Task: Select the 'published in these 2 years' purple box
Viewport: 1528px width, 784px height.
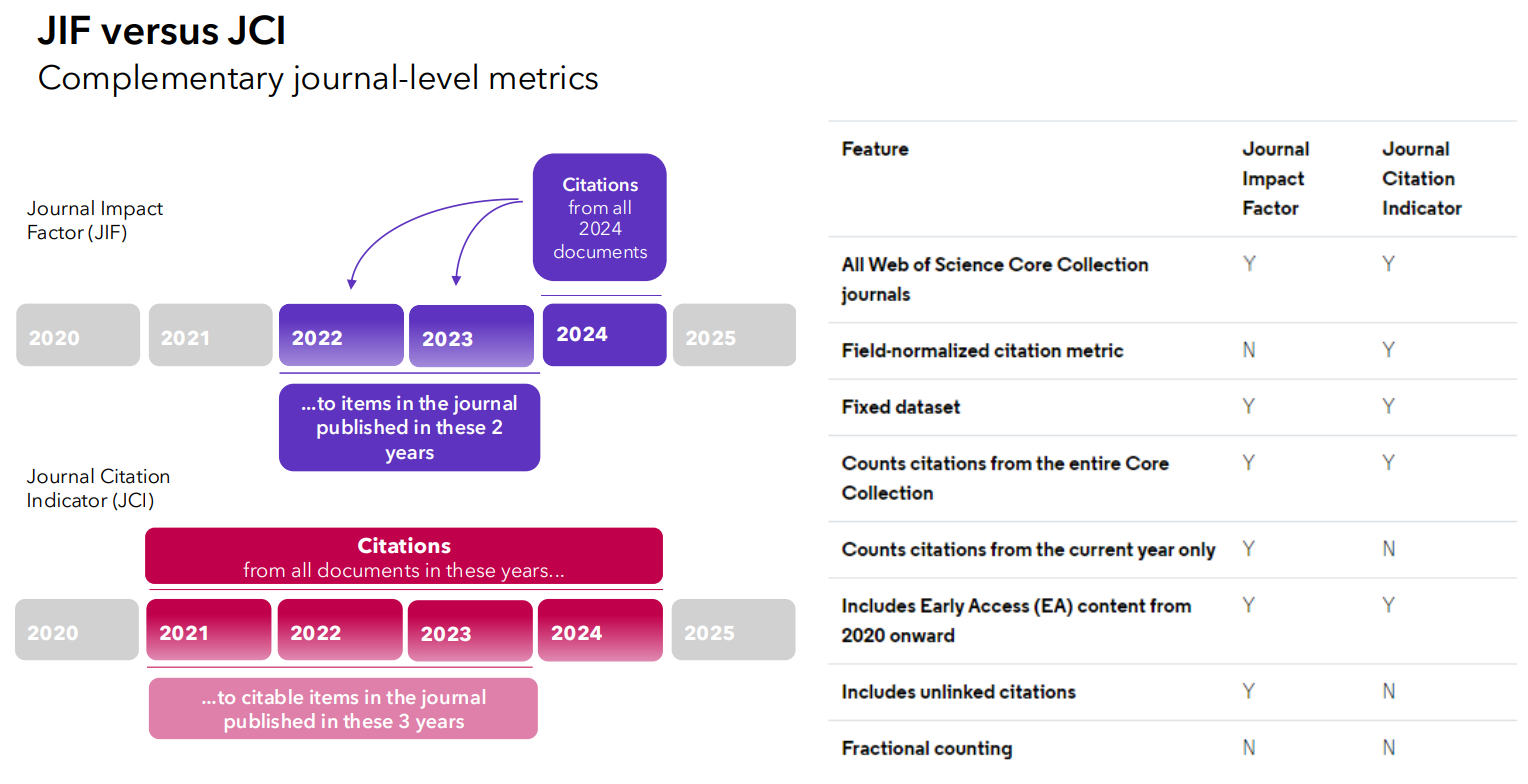Action: [x=409, y=427]
